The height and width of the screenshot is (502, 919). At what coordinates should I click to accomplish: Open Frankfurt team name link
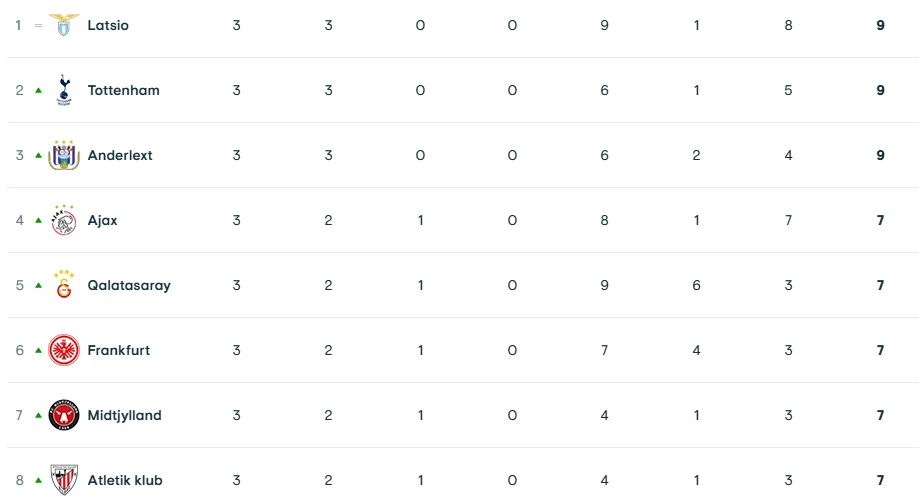119,350
